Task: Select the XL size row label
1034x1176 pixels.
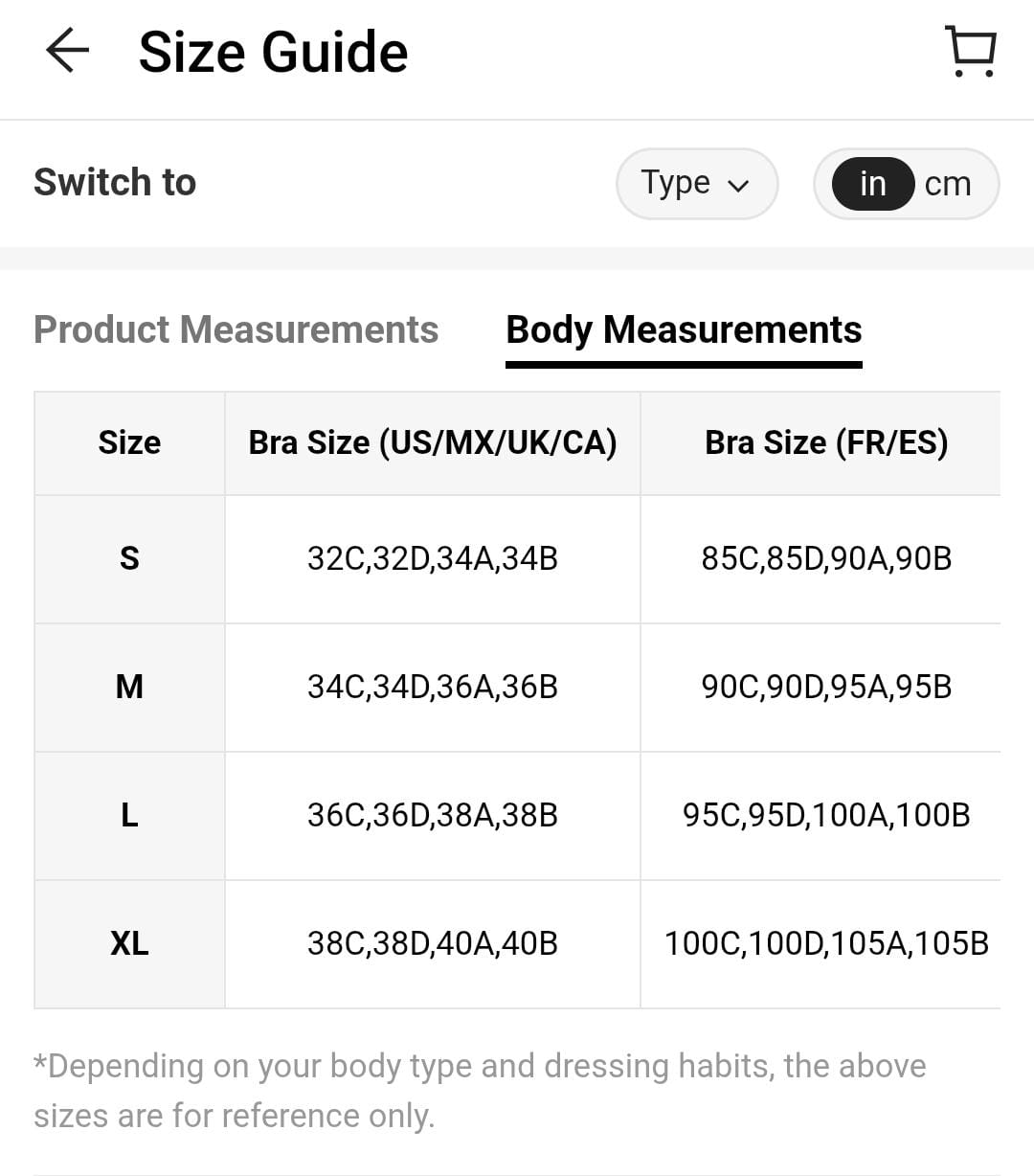Action: click(129, 943)
